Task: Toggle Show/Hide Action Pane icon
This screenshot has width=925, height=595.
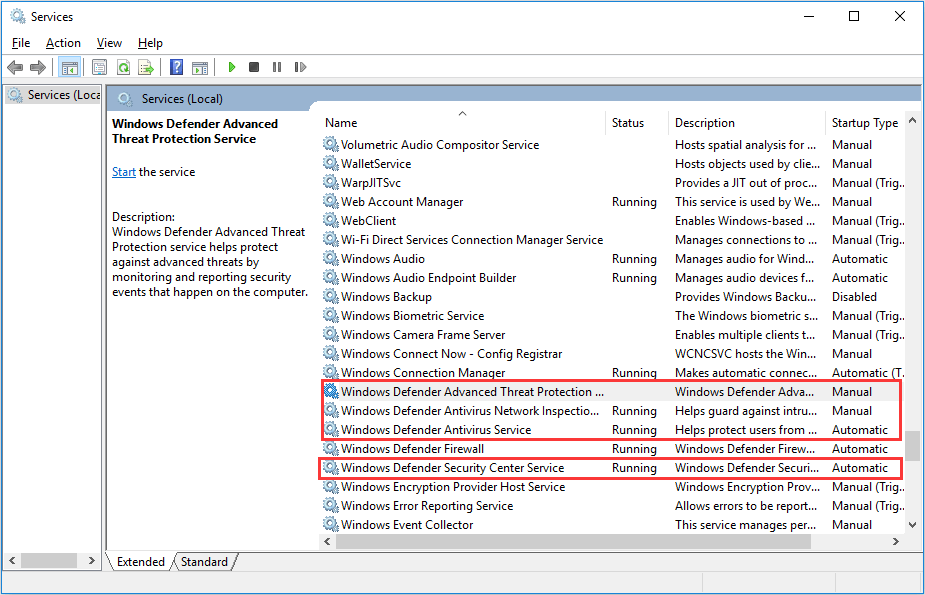Action: pos(200,67)
